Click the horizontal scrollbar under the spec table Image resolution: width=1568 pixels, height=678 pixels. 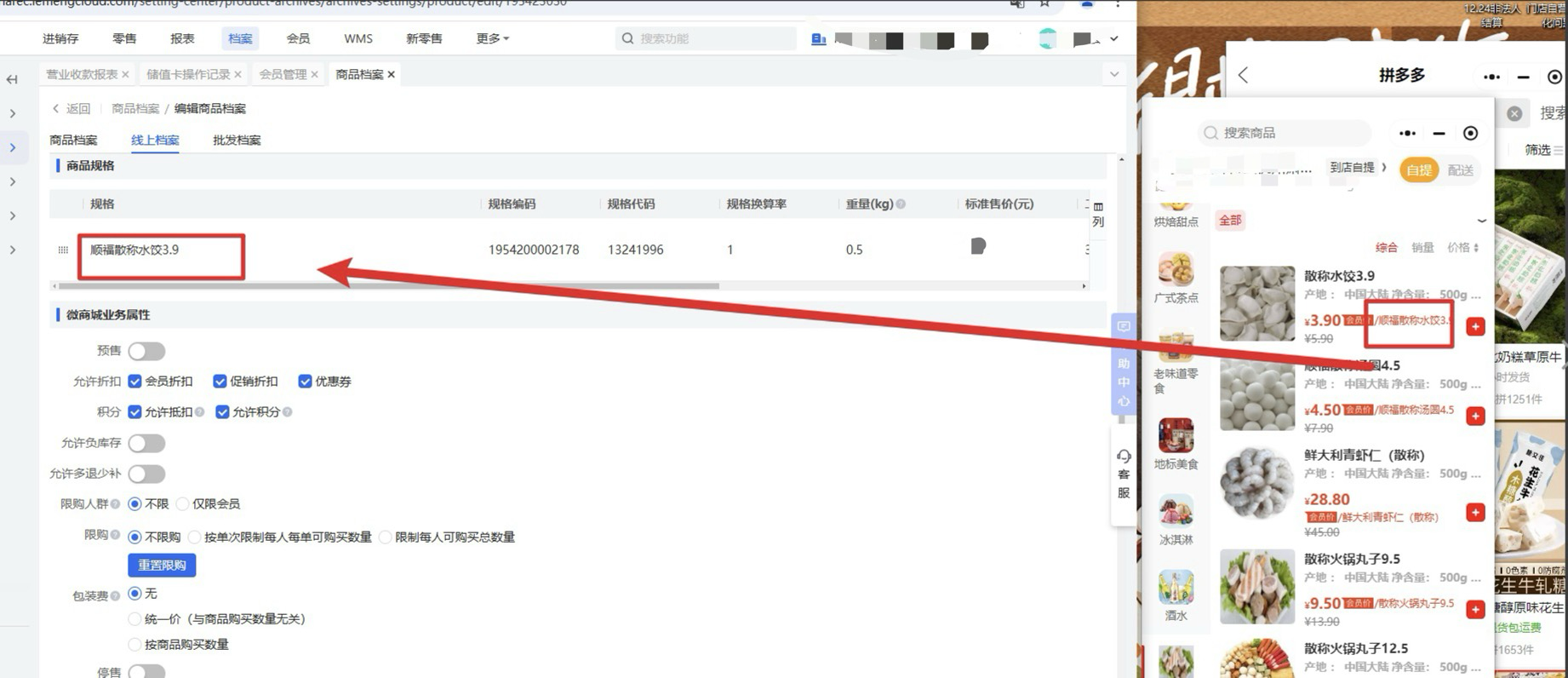click(389, 286)
